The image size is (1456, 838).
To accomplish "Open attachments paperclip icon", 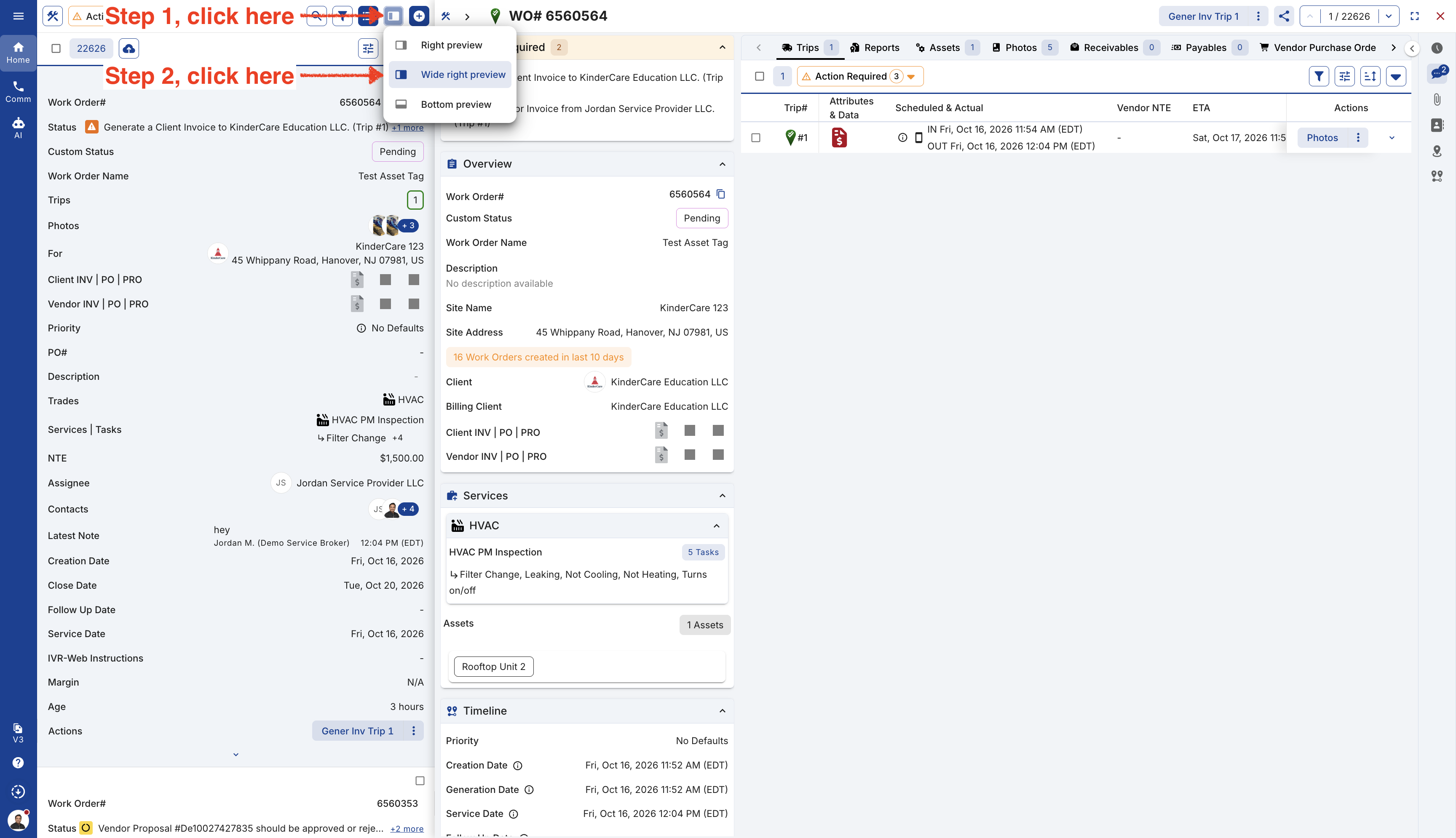I will (x=1437, y=99).
